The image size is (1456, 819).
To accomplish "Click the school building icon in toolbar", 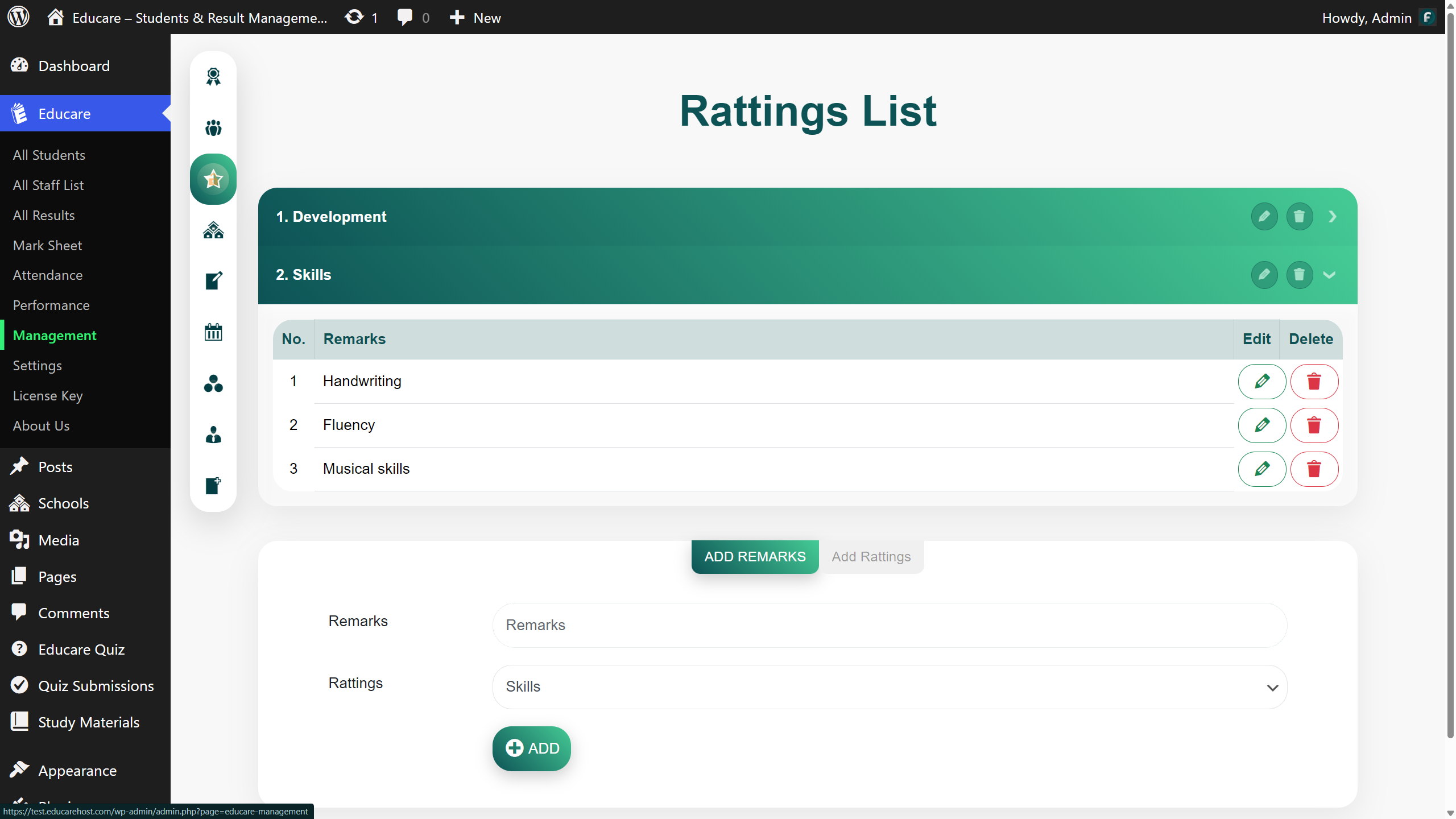I will click(x=213, y=230).
